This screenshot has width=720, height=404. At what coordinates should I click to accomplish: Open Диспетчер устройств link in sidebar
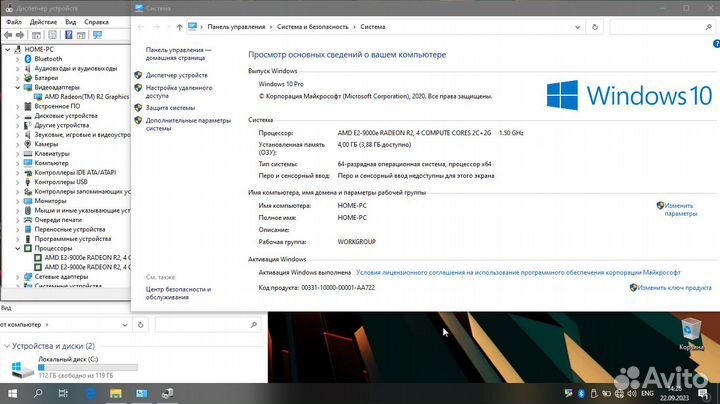coord(176,75)
